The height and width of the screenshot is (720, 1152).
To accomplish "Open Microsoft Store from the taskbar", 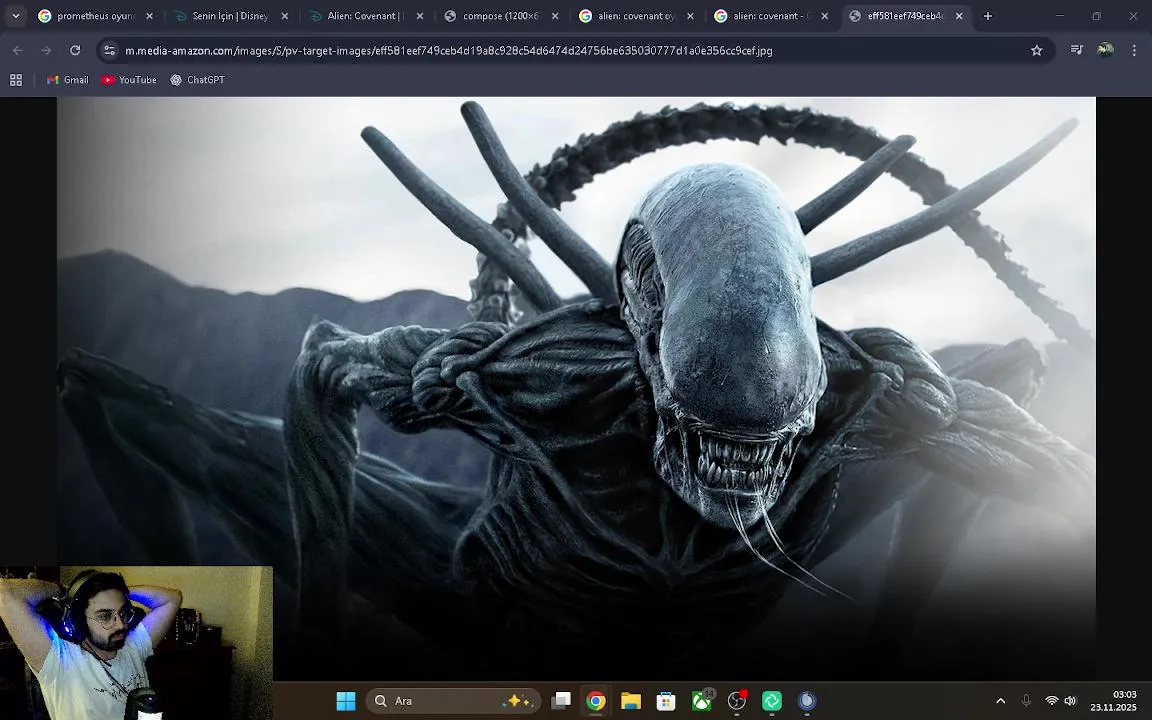I will (x=666, y=701).
